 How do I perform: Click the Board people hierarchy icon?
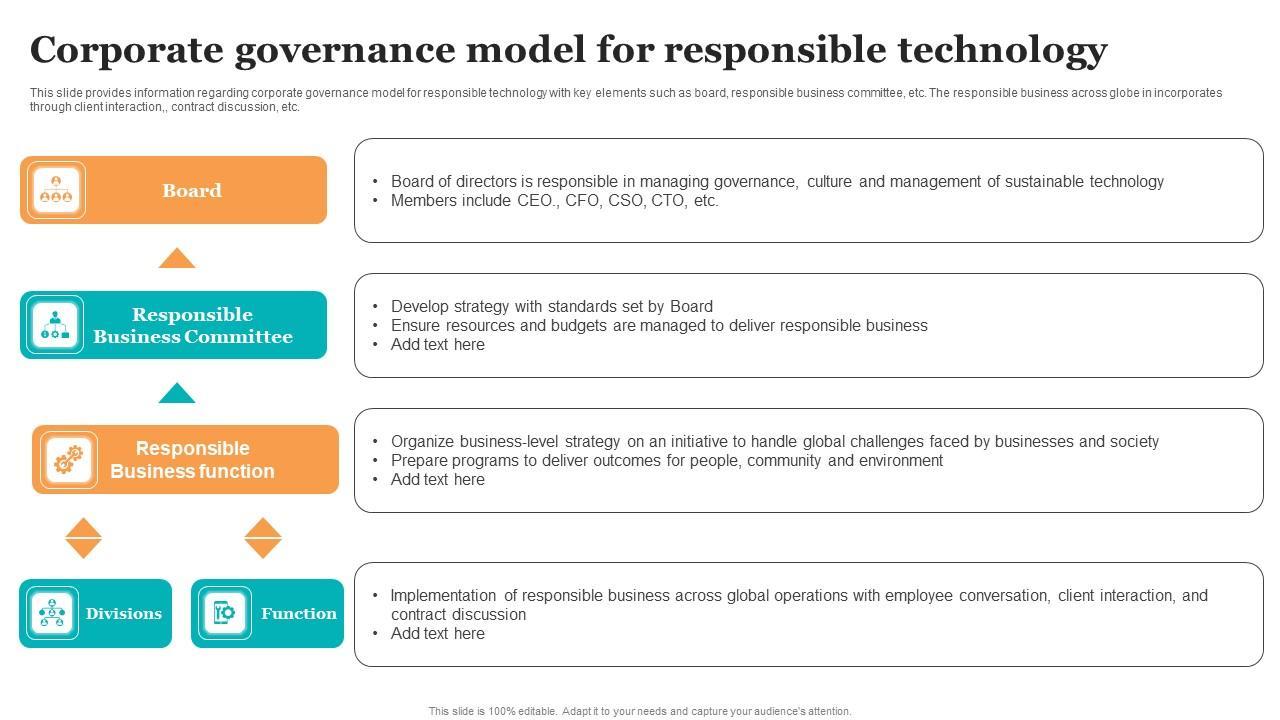tap(56, 190)
